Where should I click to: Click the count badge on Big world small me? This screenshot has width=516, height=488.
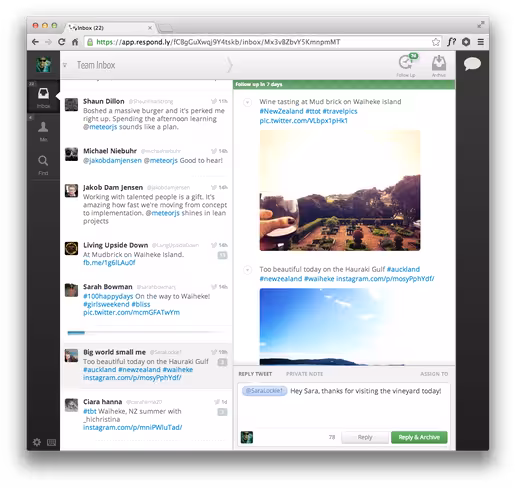point(222,362)
